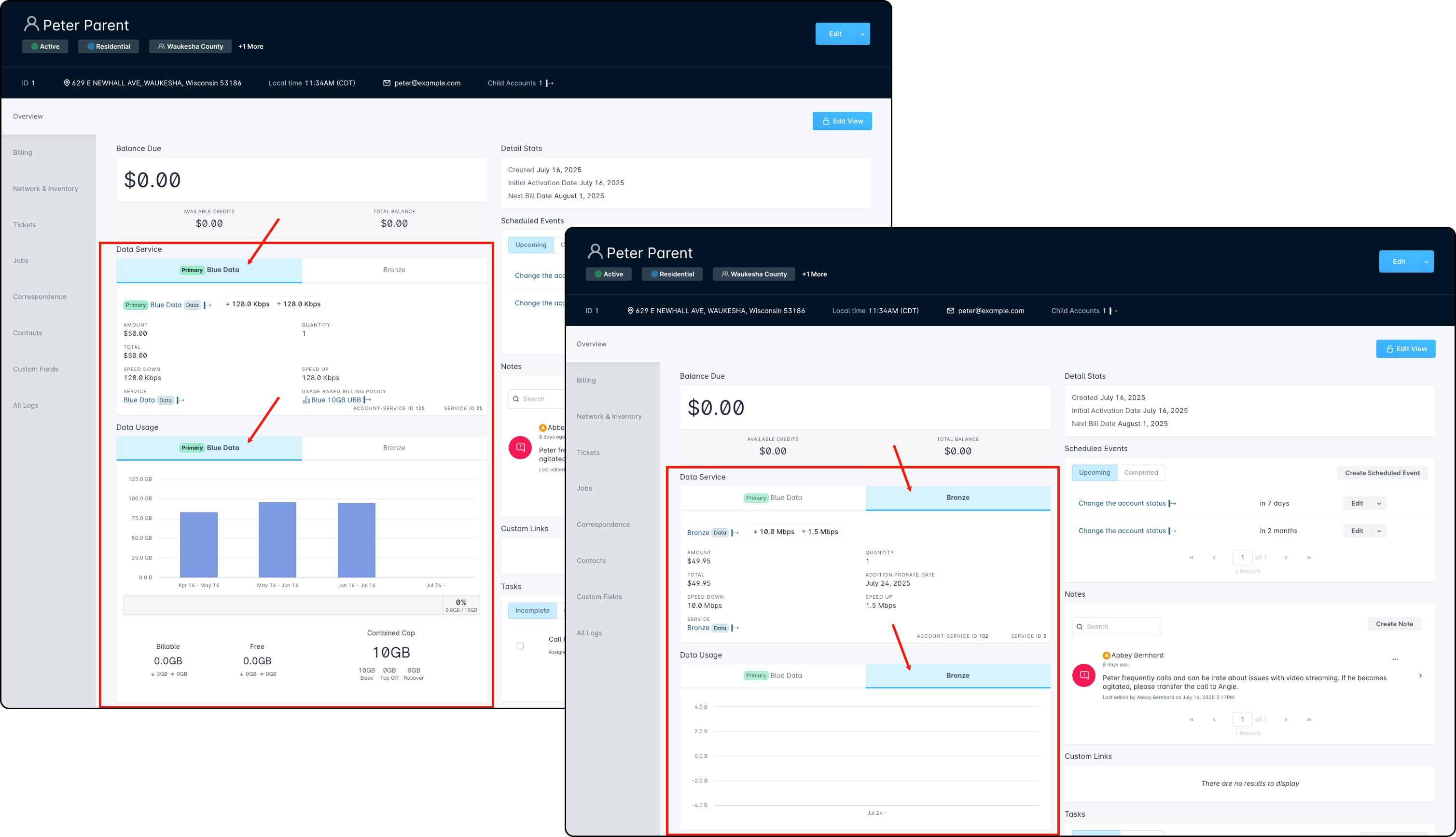Tick the task checkbox in the back window Tasks

pos(520,645)
